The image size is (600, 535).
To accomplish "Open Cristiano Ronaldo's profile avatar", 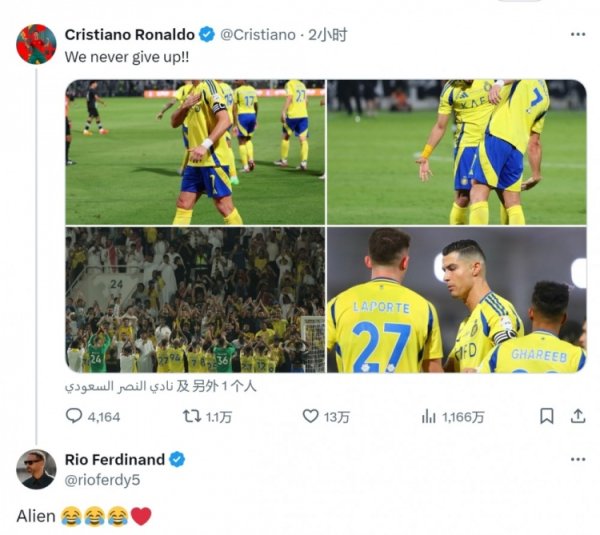I will pyautogui.click(x=36, y=44).
